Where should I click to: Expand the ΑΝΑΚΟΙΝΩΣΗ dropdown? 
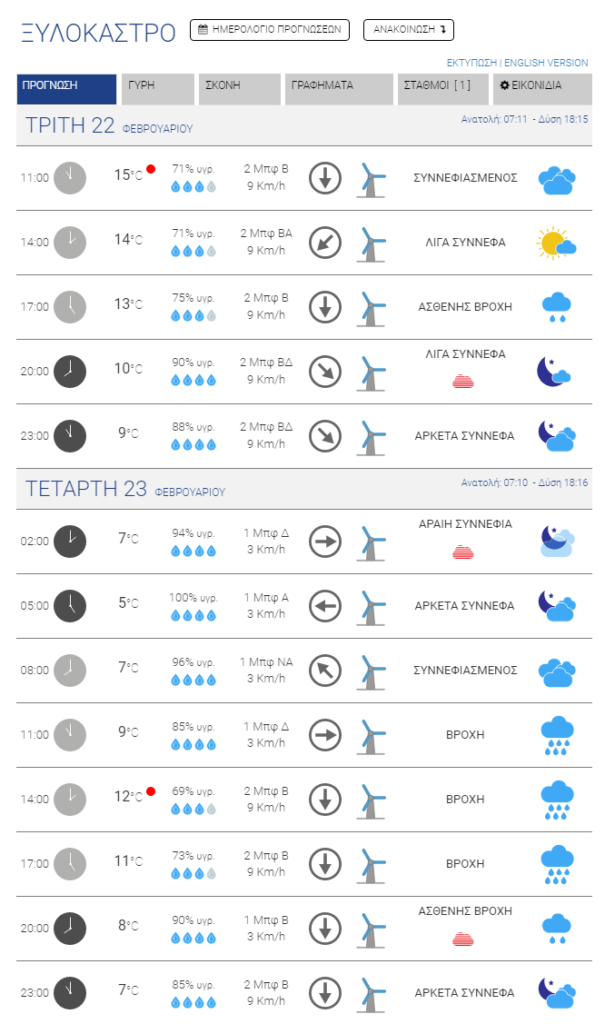(408, 29)
